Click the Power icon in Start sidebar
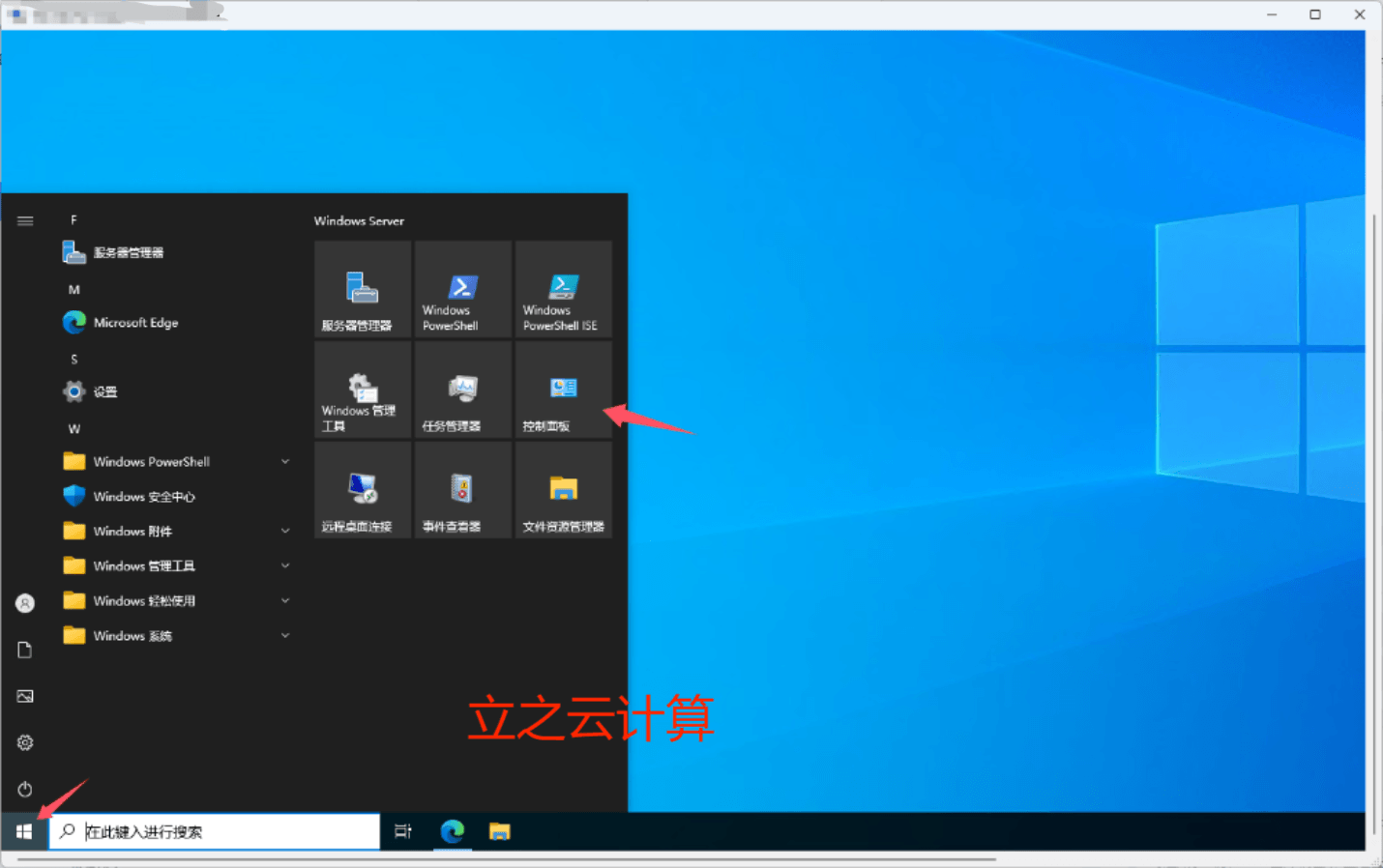This screenshot has height=868, width=1383. pyautogui.click(x=25, y=789)
